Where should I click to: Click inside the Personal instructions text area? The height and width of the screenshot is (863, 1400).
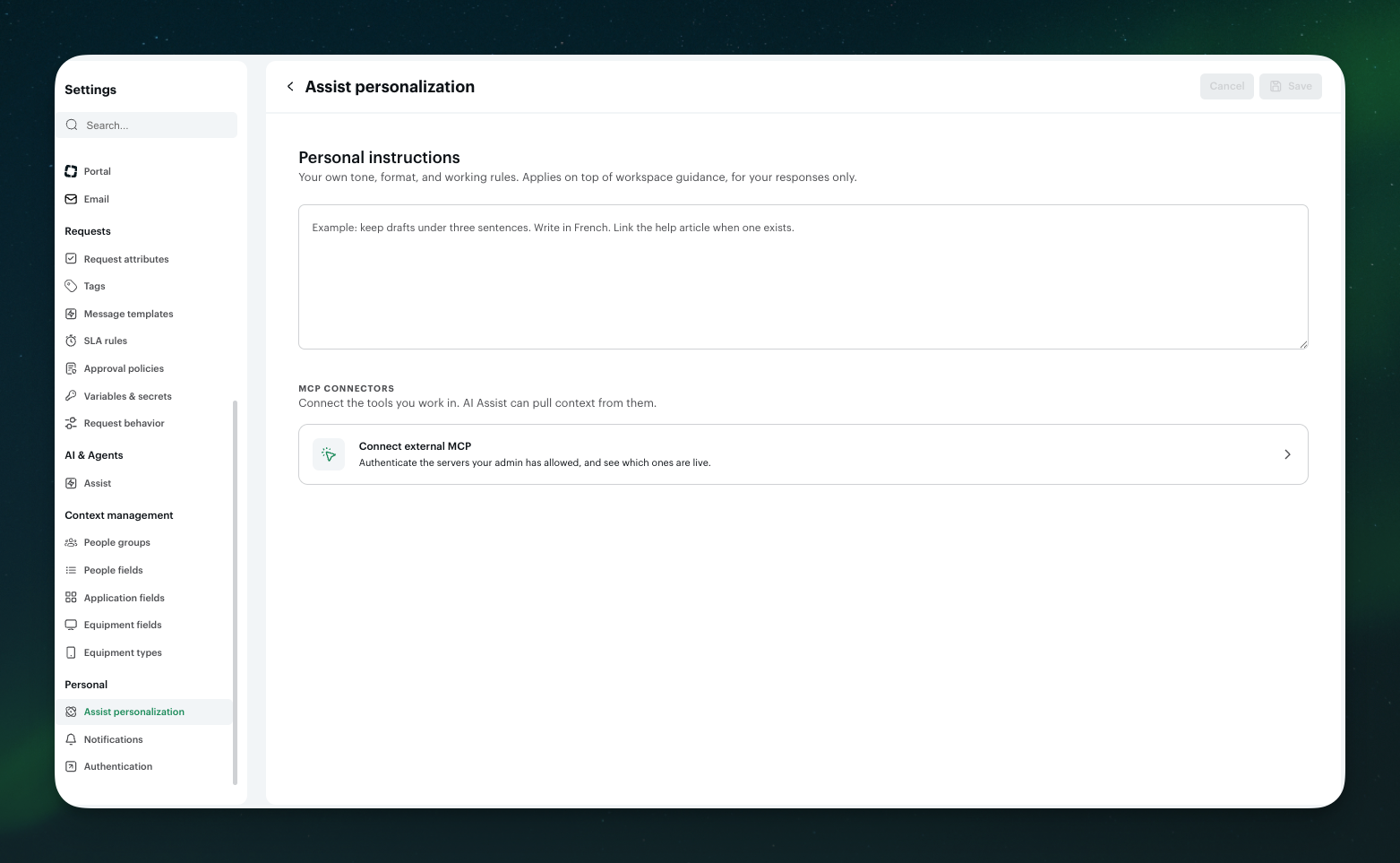tap(803, 277)
